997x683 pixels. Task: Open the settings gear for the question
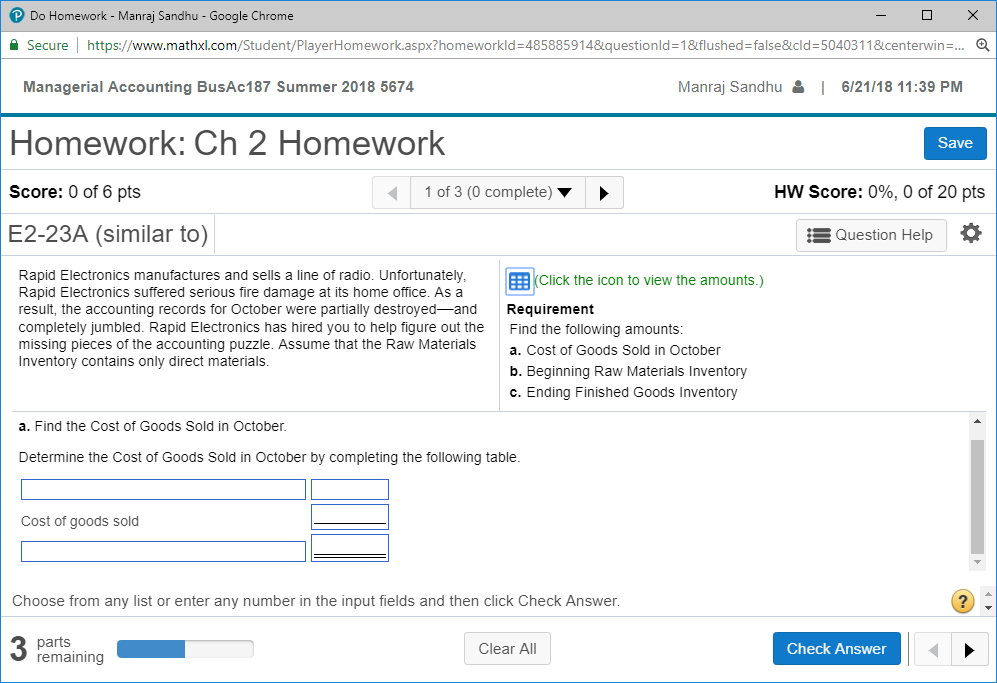[x=970, y=233]
